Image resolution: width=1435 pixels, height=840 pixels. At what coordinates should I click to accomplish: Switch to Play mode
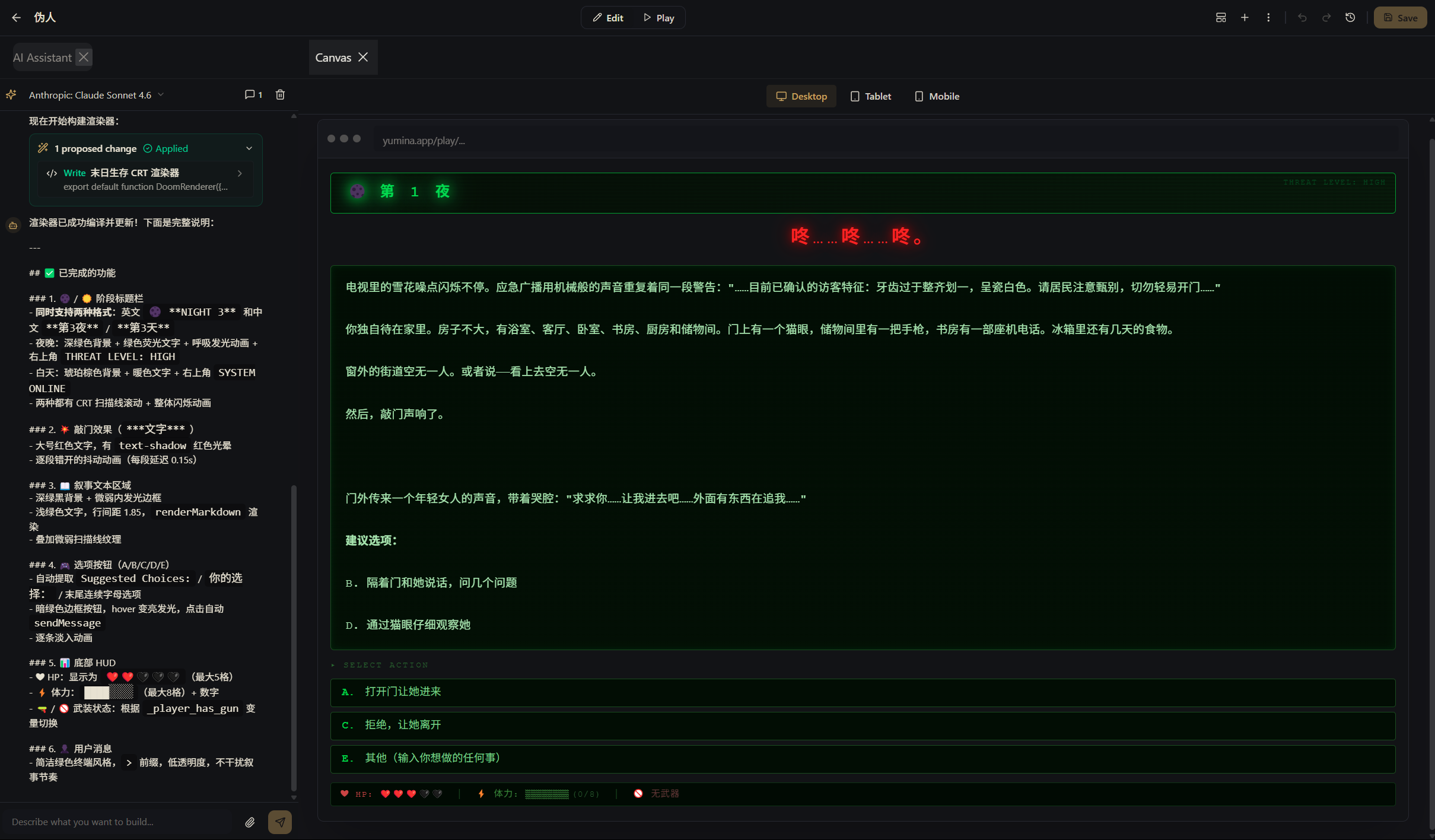[x=659, y=18]
